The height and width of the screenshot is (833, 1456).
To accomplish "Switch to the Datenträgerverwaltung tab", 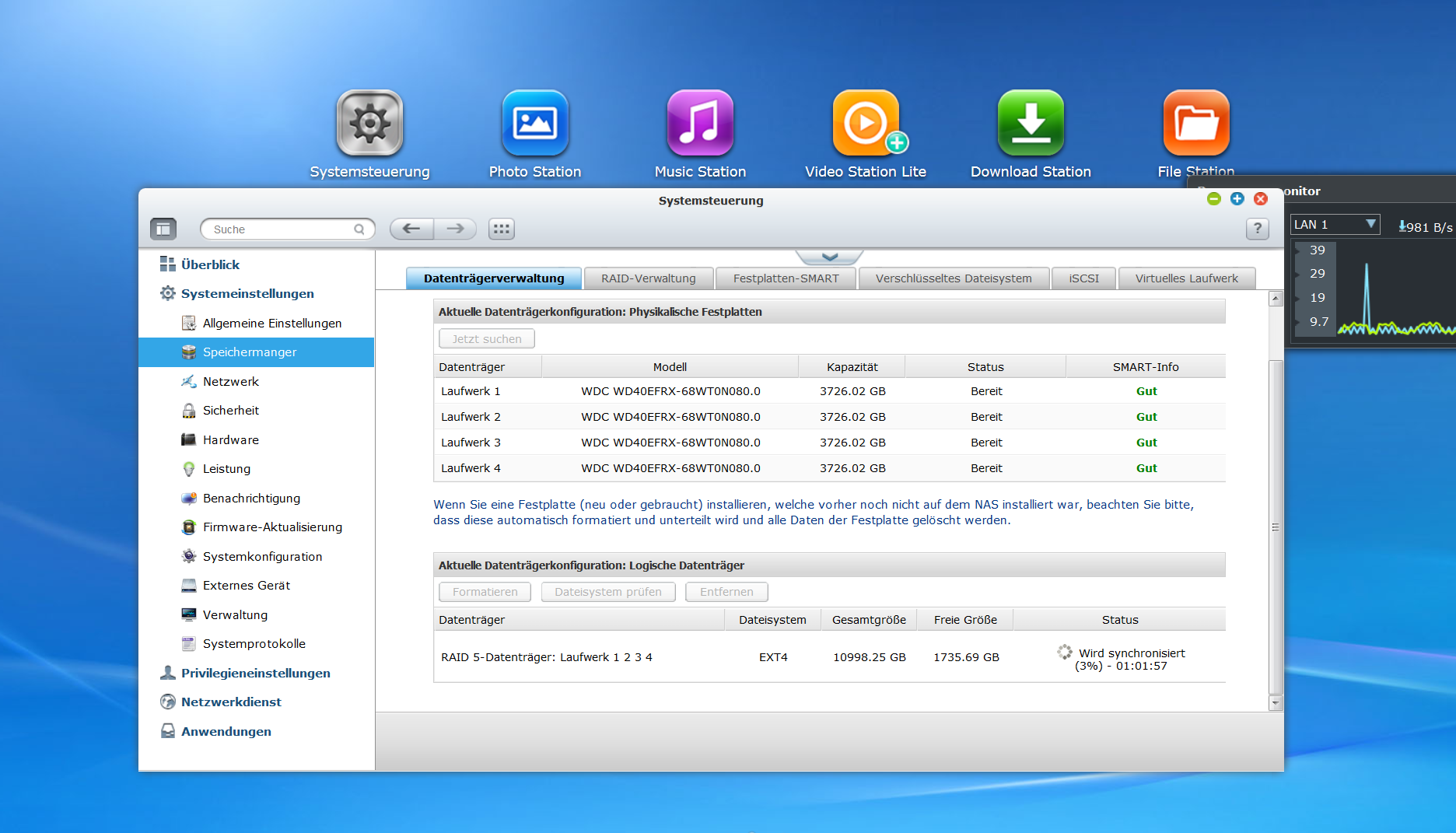I will [494, 278].
